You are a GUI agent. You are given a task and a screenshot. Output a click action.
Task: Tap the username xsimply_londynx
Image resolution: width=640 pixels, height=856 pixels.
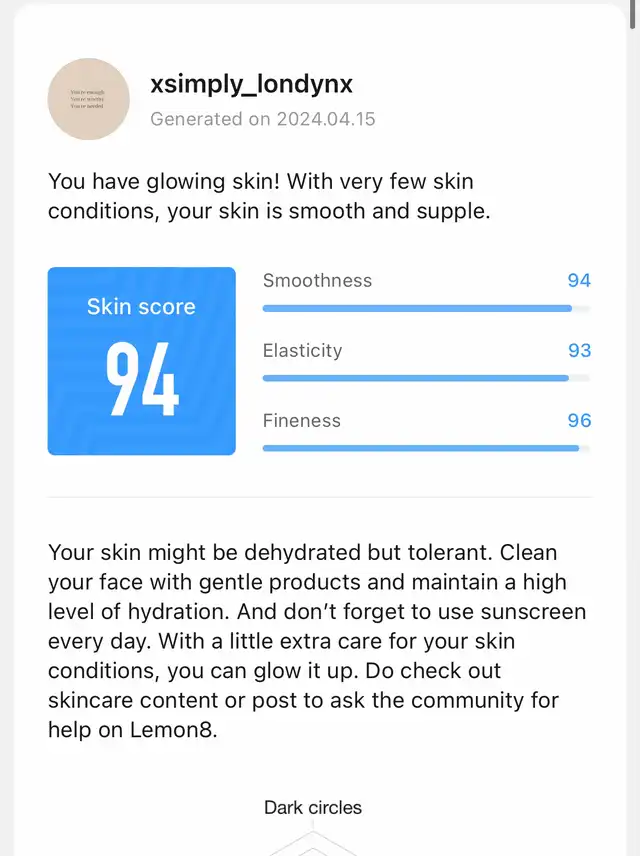[x=252, y=85]
